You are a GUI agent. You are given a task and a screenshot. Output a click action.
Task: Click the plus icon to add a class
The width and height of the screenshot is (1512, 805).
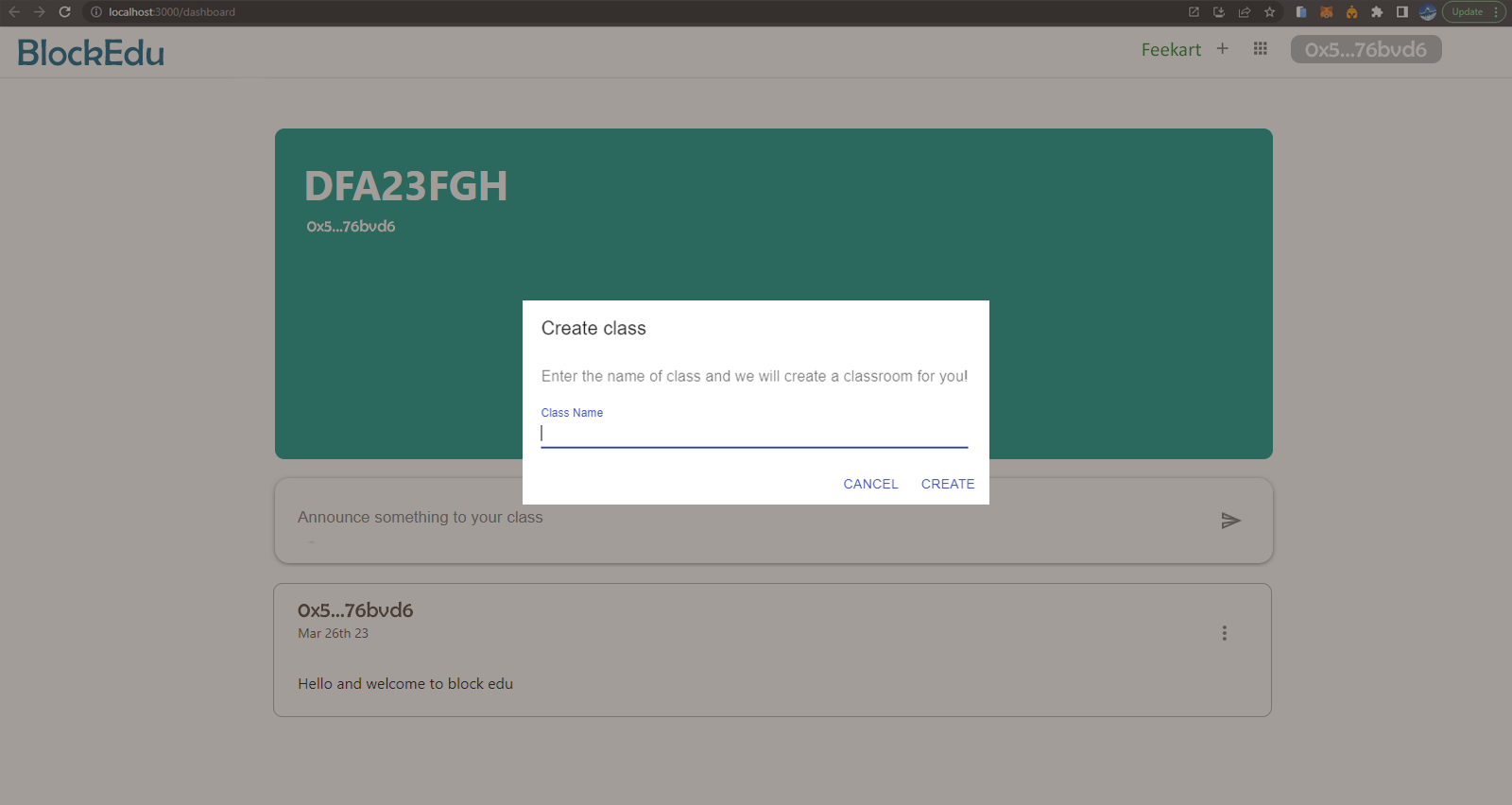tap(1222, 48)
